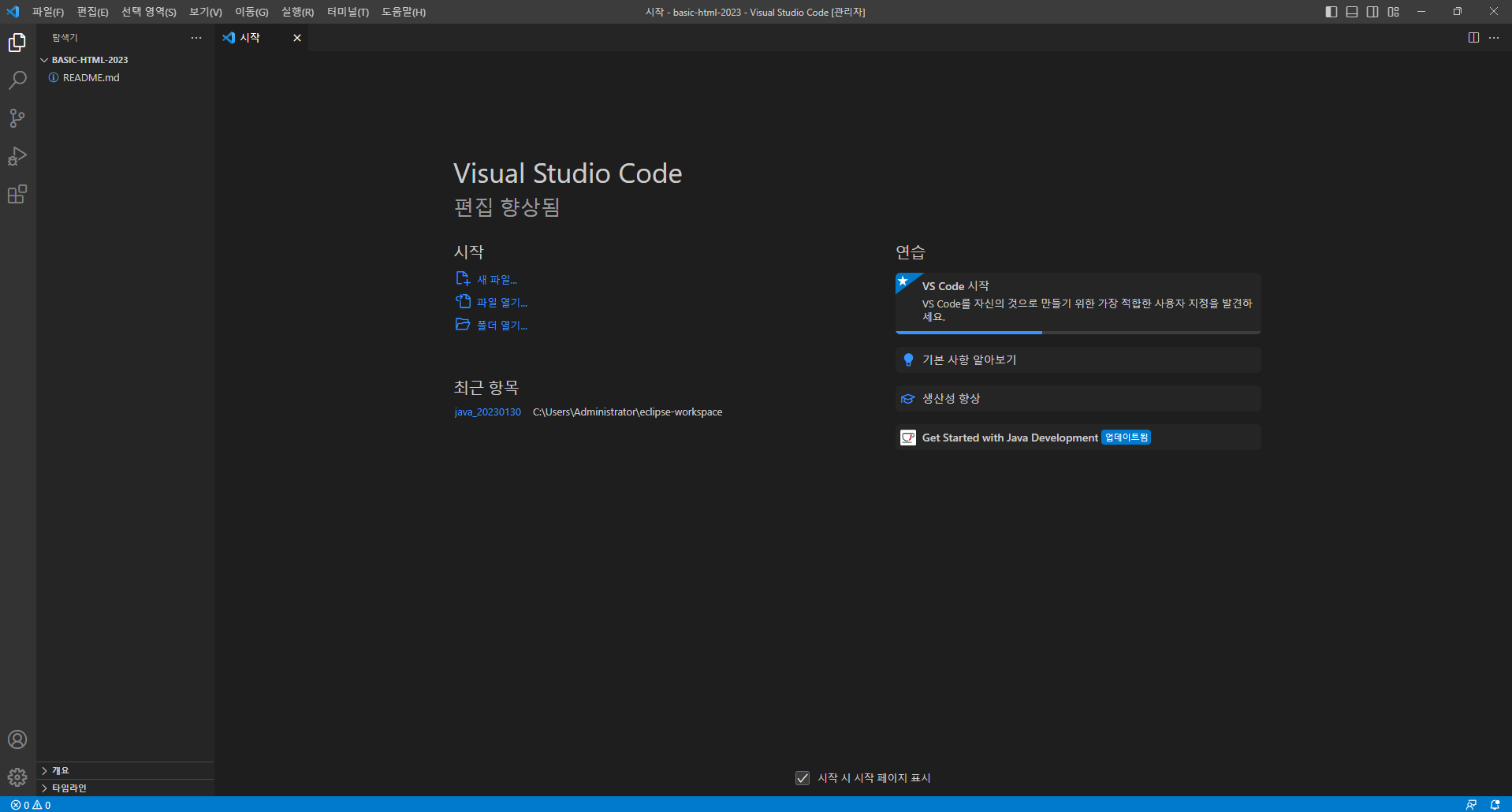Expand the 타임라인 timeline section
This screenshot has width=1512, height=812.
click(125, 788)
